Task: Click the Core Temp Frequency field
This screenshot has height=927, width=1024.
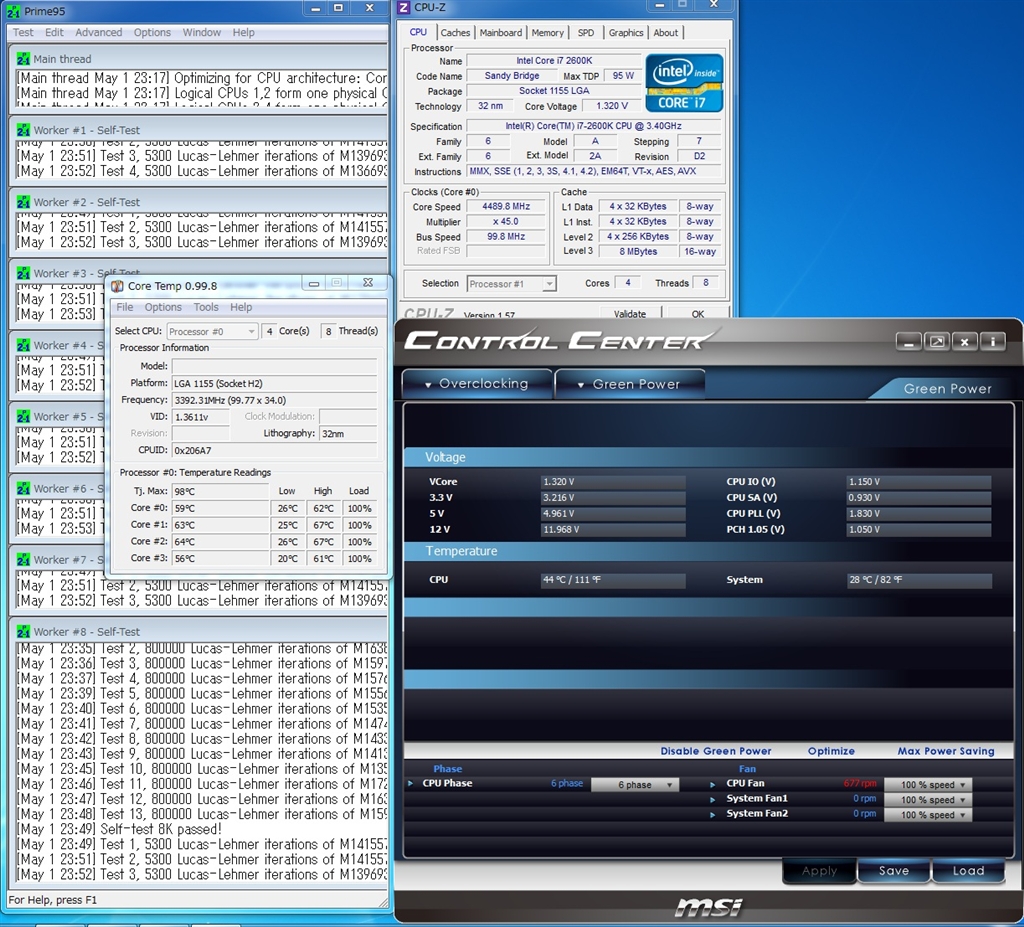Action: [x=274, y=400]
